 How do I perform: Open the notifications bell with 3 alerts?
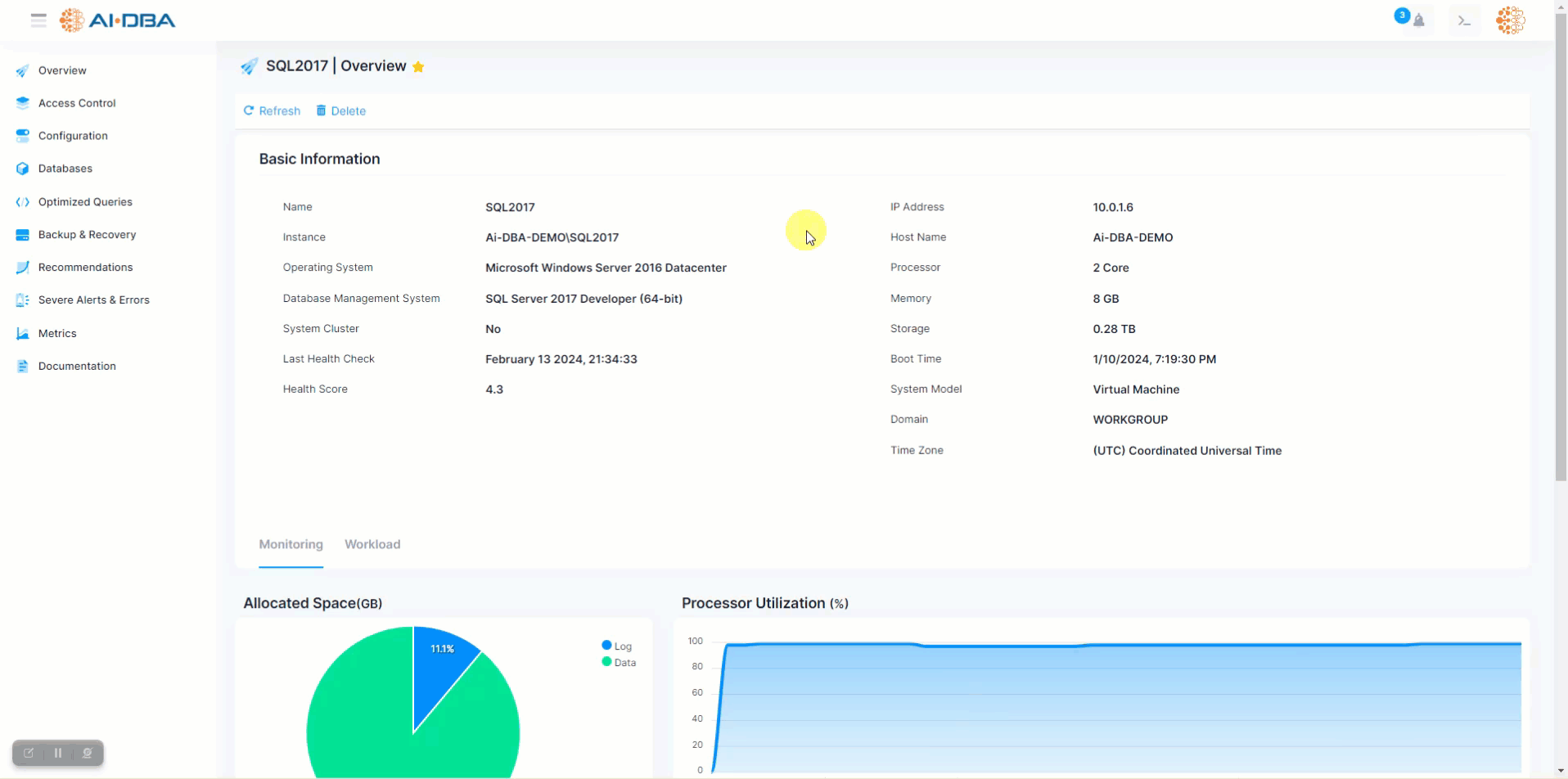1420,20
